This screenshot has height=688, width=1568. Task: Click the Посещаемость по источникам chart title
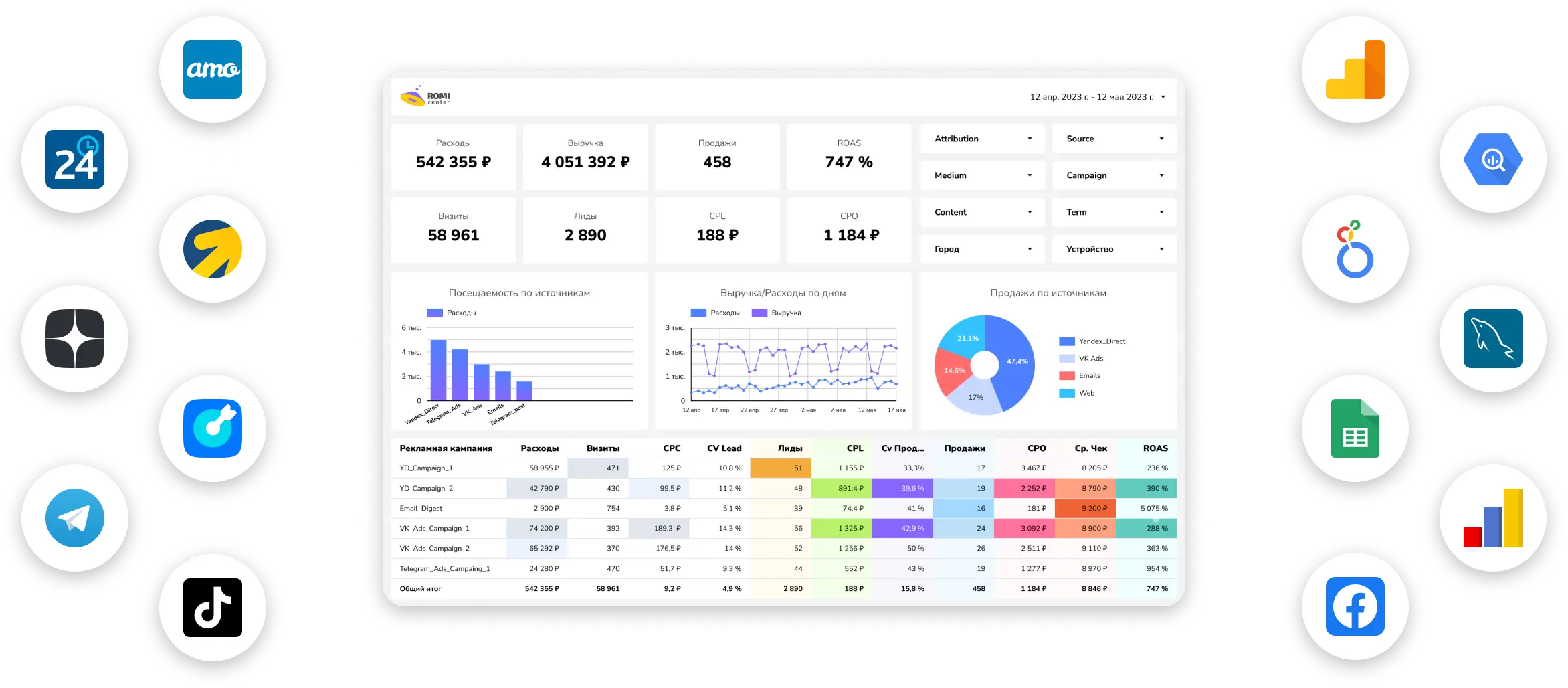coord(519,293)
